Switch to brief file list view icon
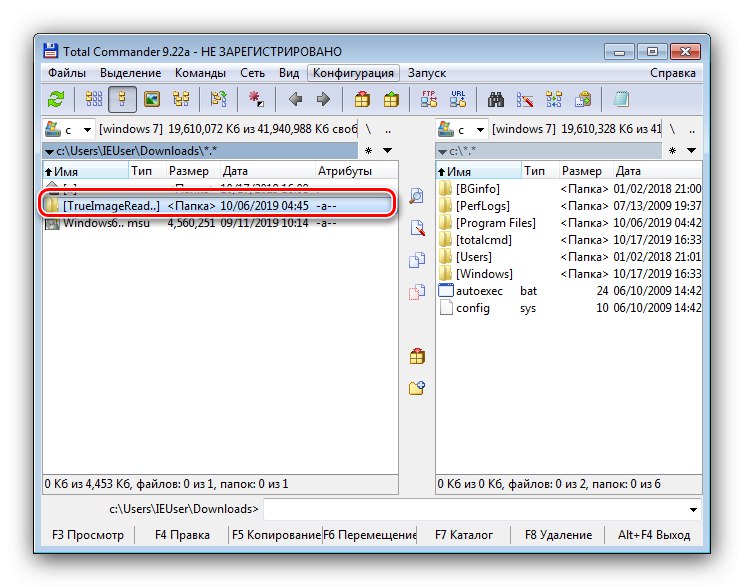744x587 pixels. (93, 99)
